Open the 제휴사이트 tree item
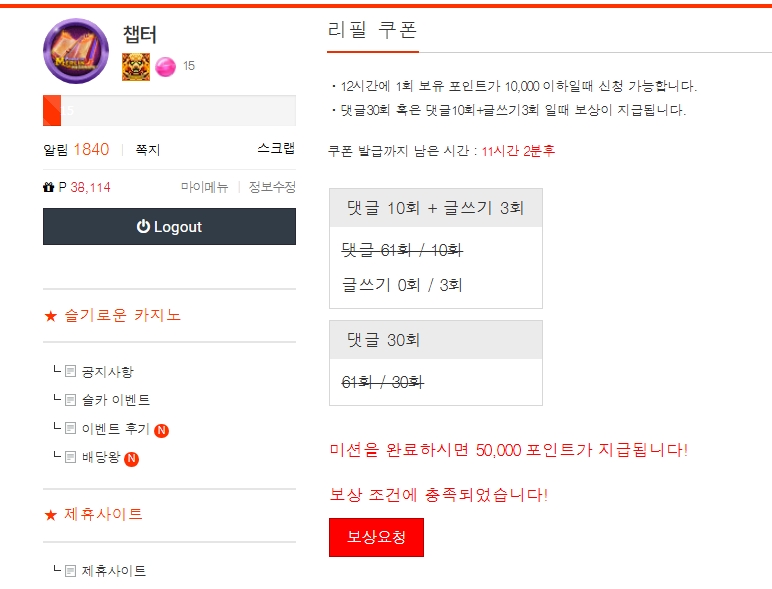Viewport: 772px width, 589px height. point(114,571)
